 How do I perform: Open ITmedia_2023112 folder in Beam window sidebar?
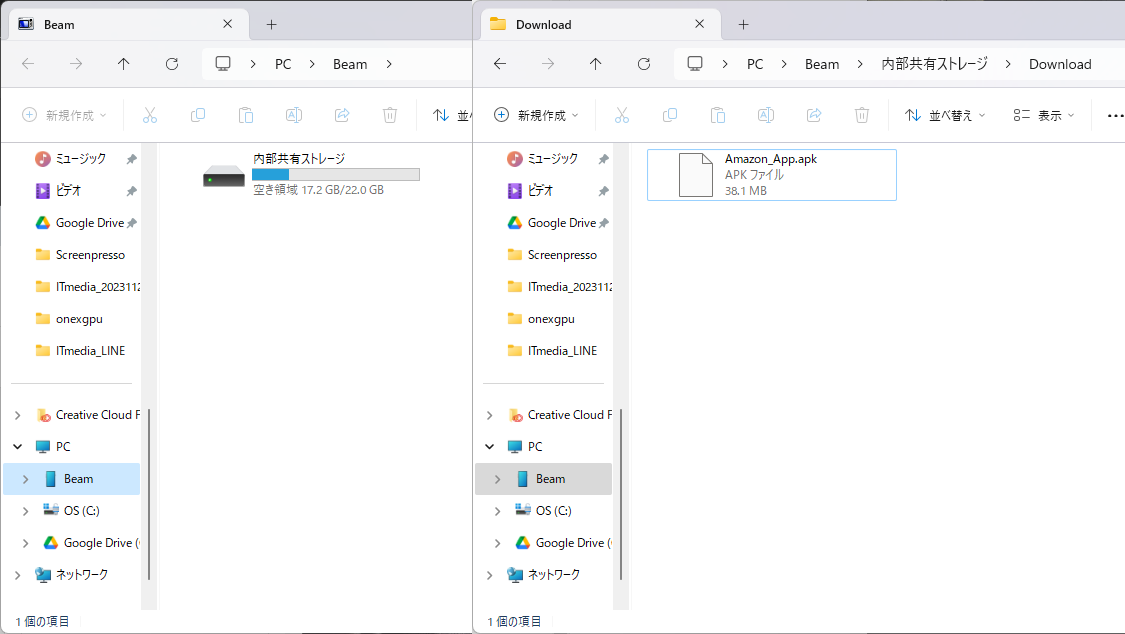click(x=90, y=287)
